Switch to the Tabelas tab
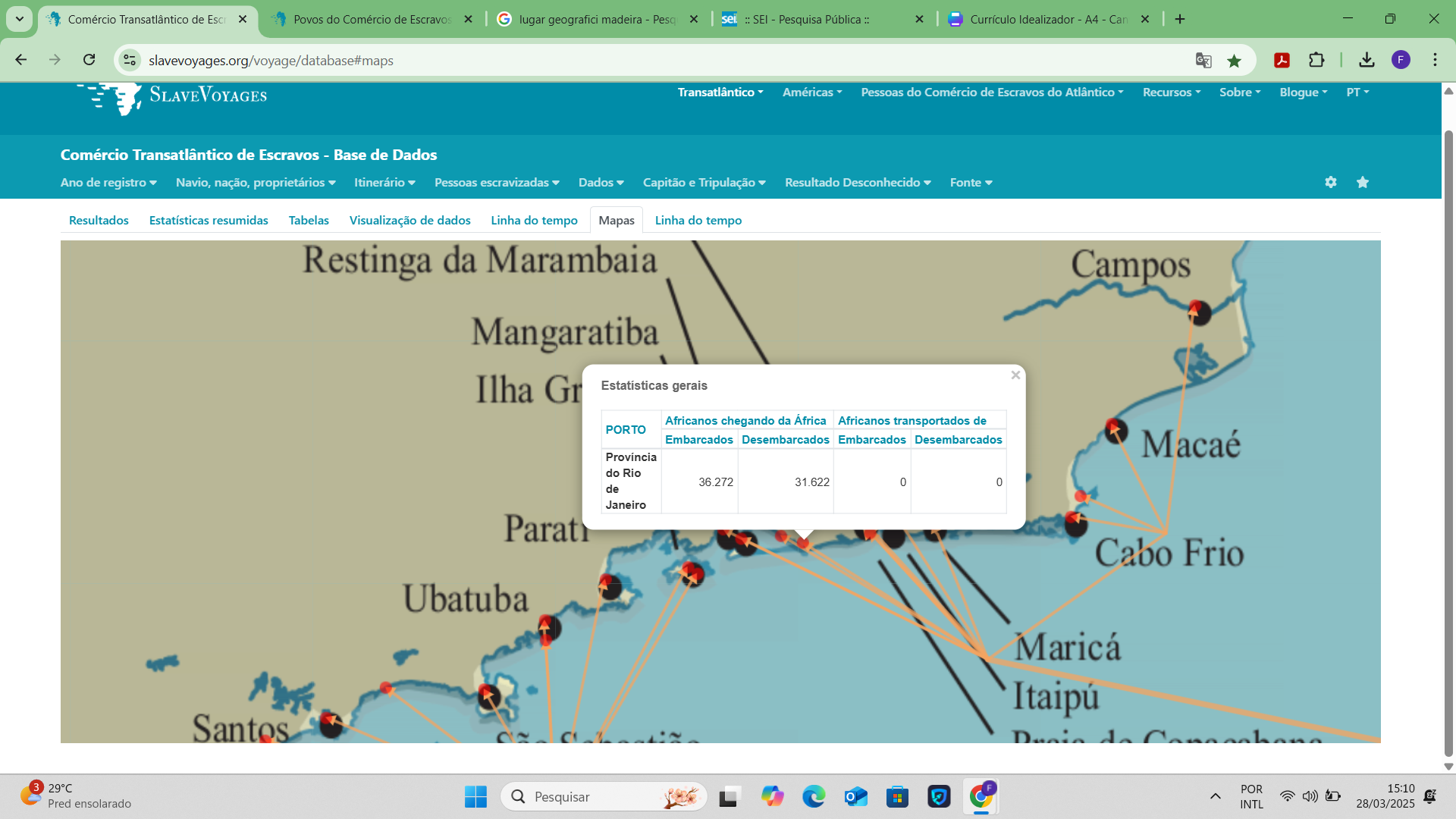 [x=309, y=221]
